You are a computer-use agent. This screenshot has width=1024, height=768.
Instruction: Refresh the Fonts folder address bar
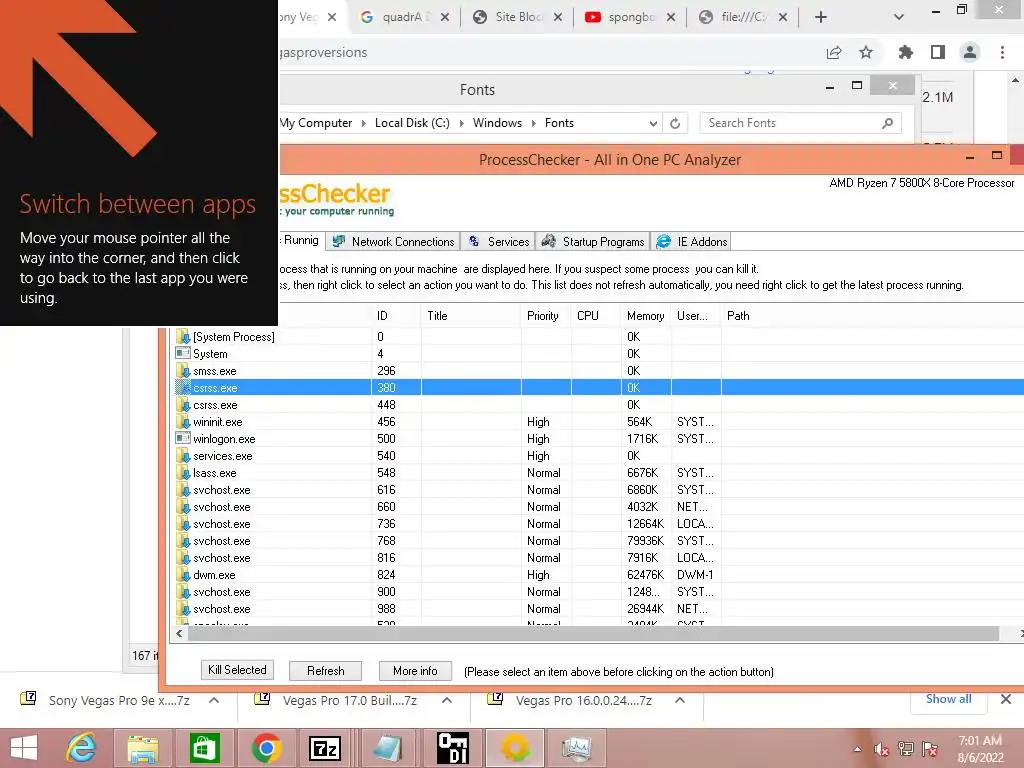coord(675,123)
